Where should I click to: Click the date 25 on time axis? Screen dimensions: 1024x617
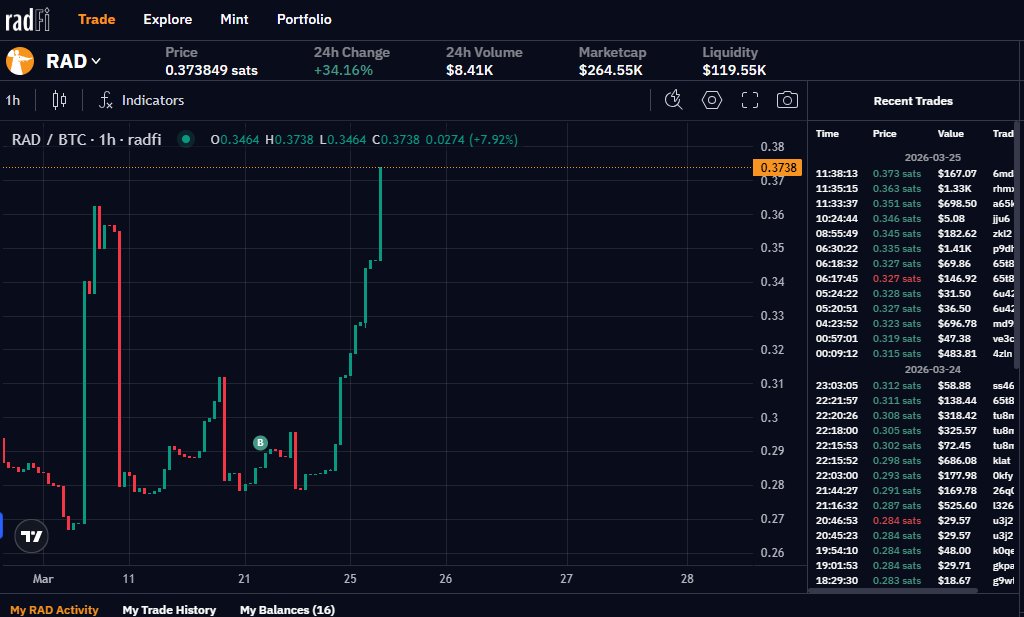(x=350, y=578)
